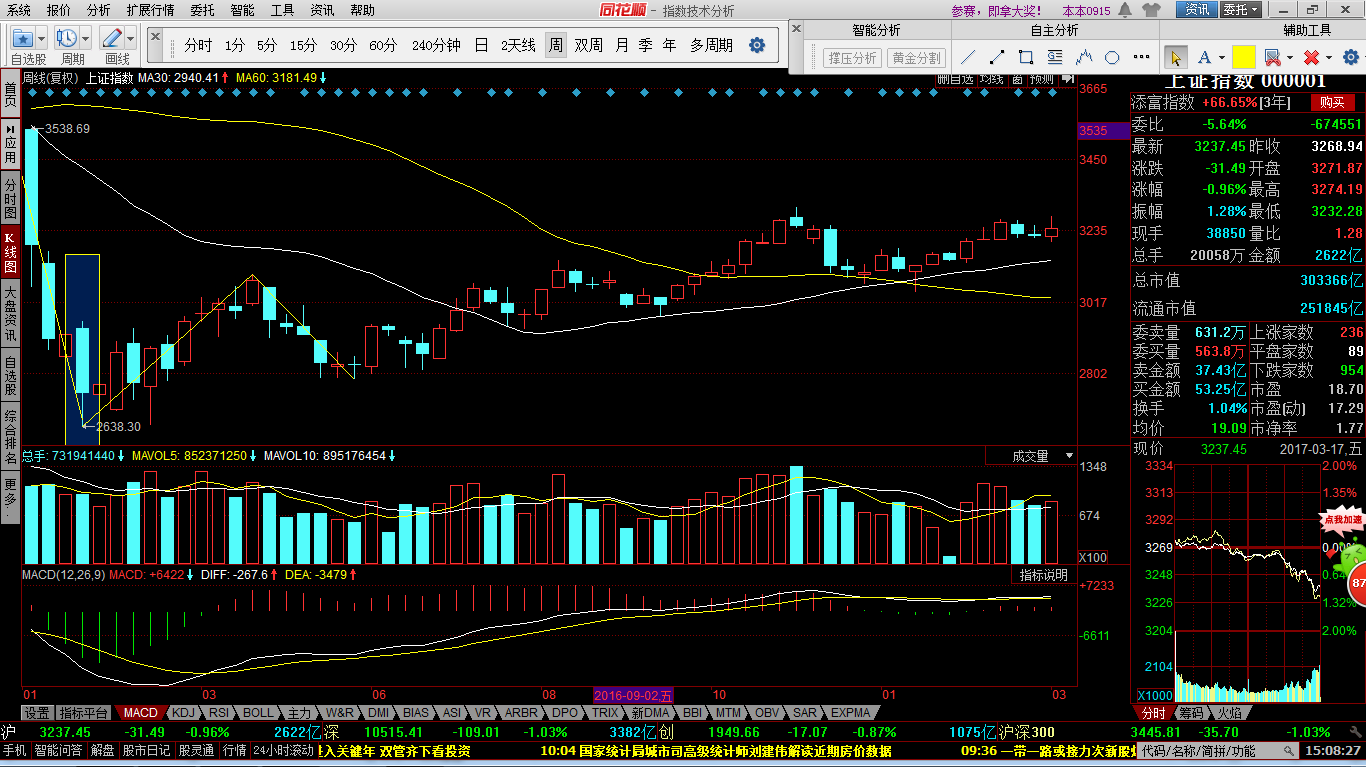The width and height of the screenshot is (1366, 767).
Task: Click the hide-drawings scissors icon
Action: pos(1272,57)
